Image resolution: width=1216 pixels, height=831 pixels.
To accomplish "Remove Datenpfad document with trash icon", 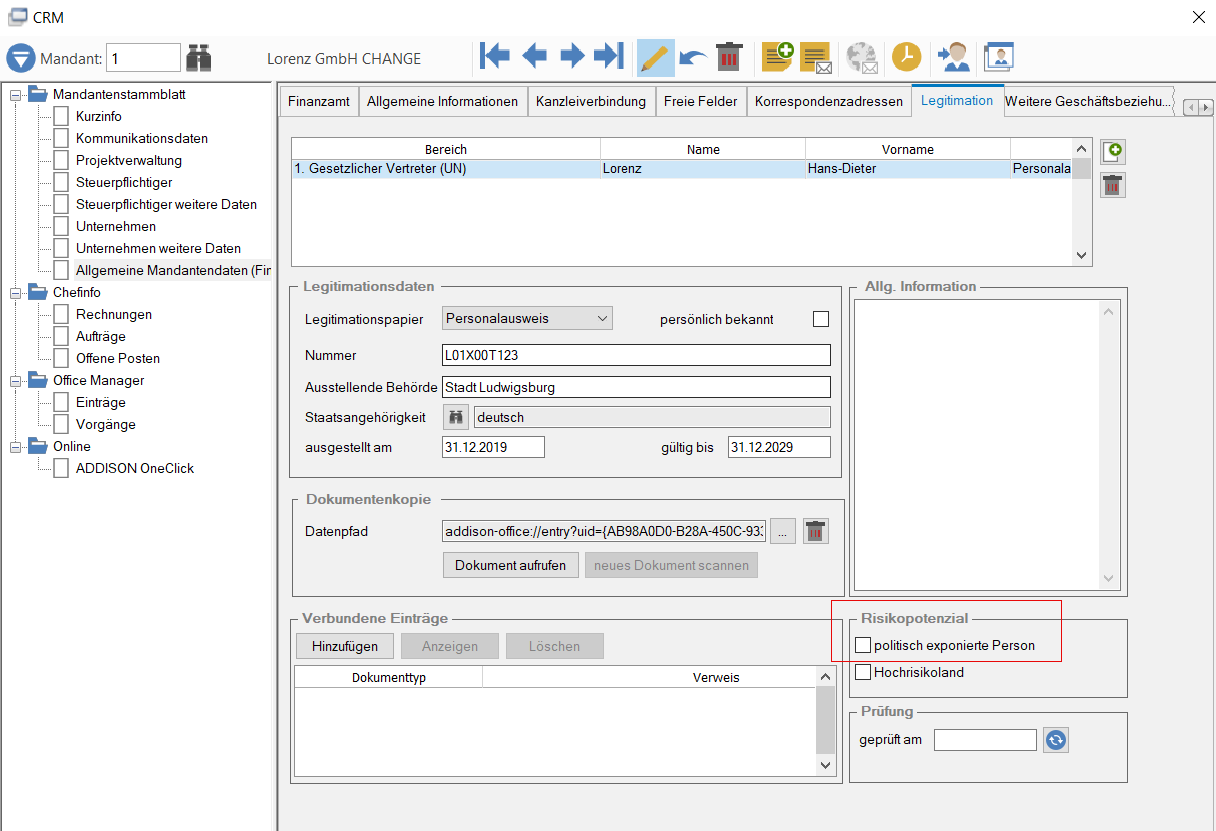I will click(816, 532).
